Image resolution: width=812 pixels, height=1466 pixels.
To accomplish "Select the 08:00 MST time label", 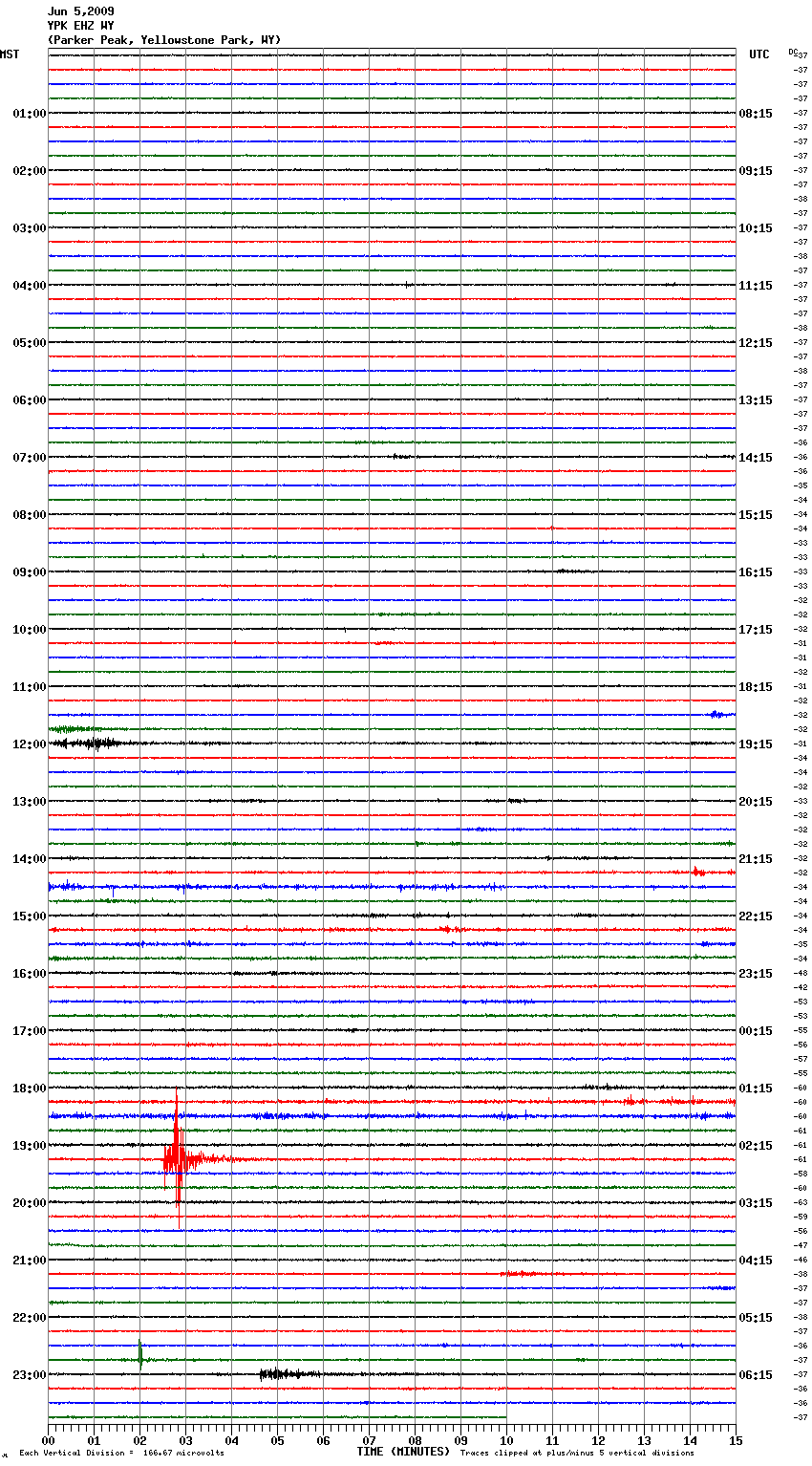I will click(30, 515).
